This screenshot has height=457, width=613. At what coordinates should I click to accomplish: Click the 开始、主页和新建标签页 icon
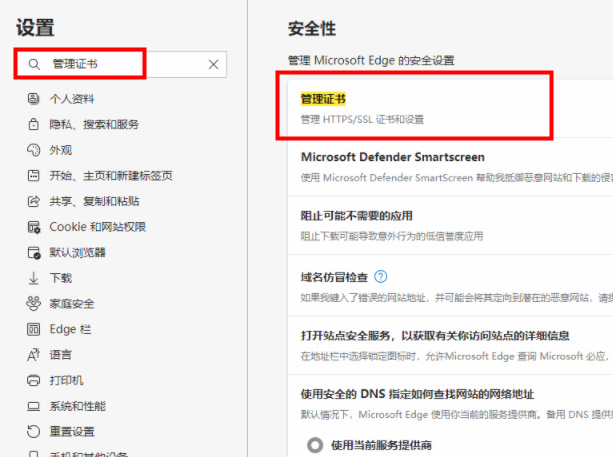[34, 176]
